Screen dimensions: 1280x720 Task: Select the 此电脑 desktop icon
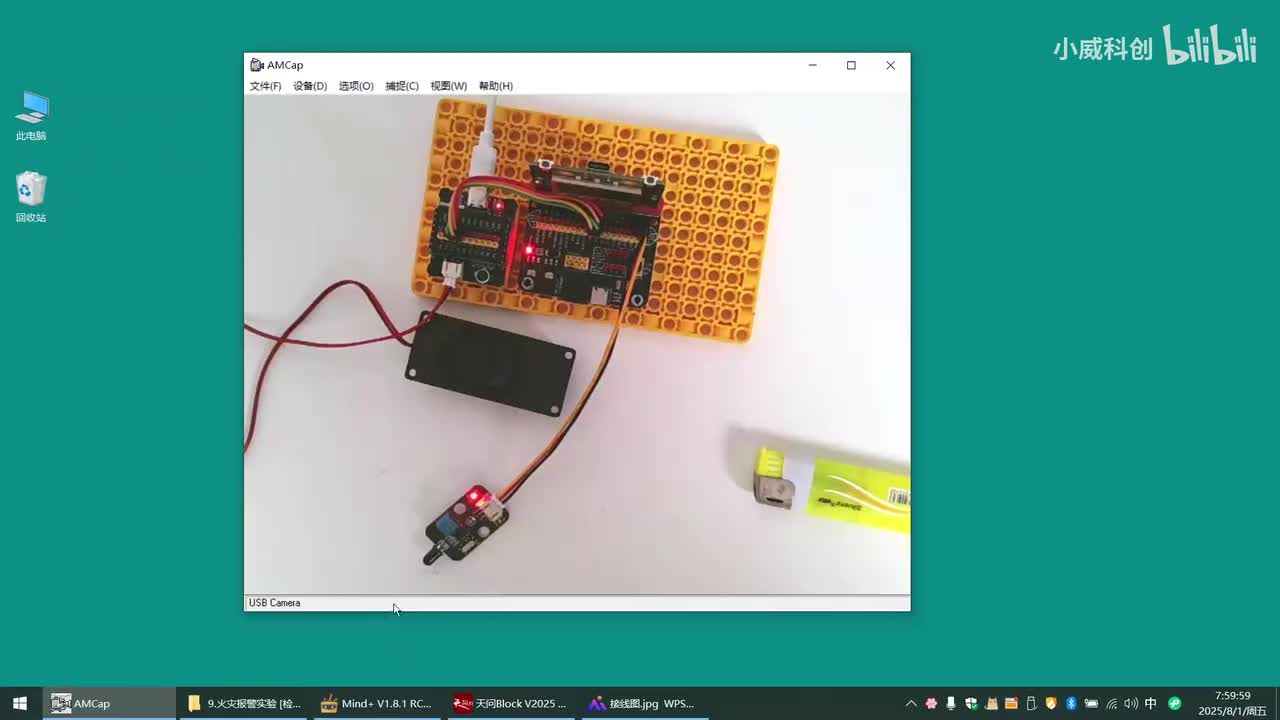tap(31, 116)
